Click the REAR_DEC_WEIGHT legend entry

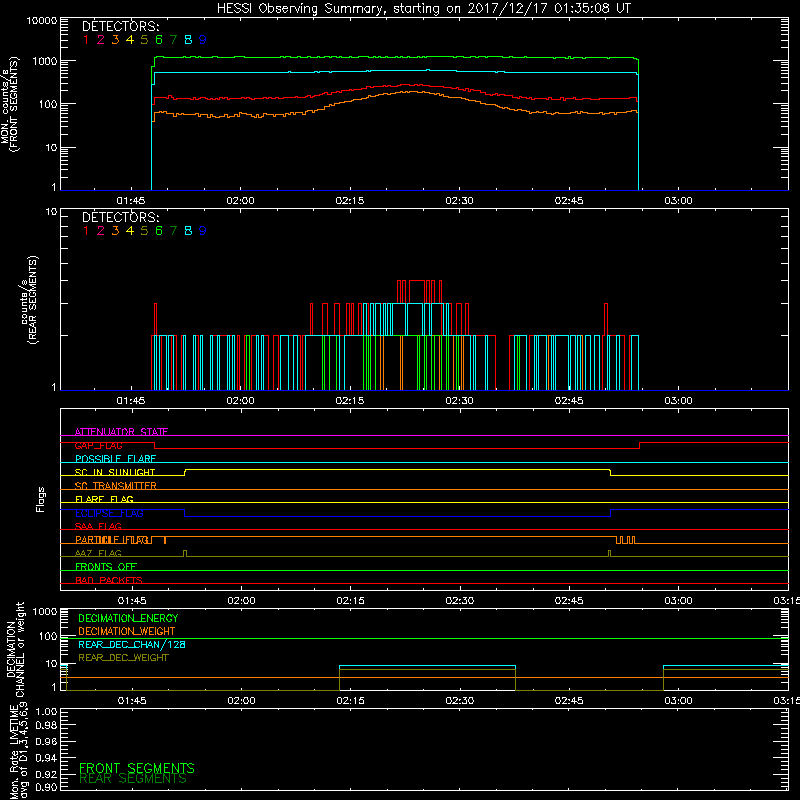[x=123, y=658]
